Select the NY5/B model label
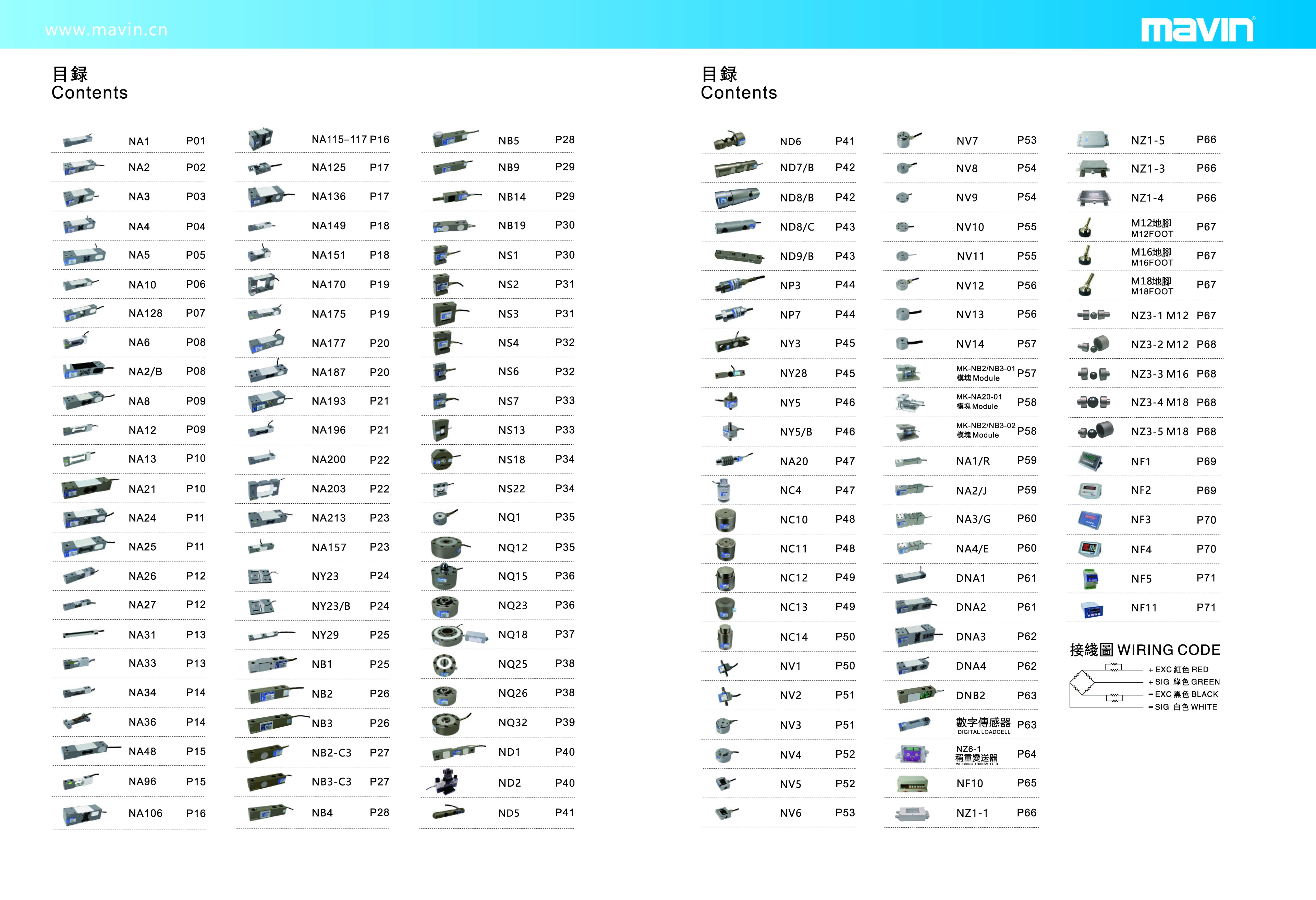 click(796, 432)
